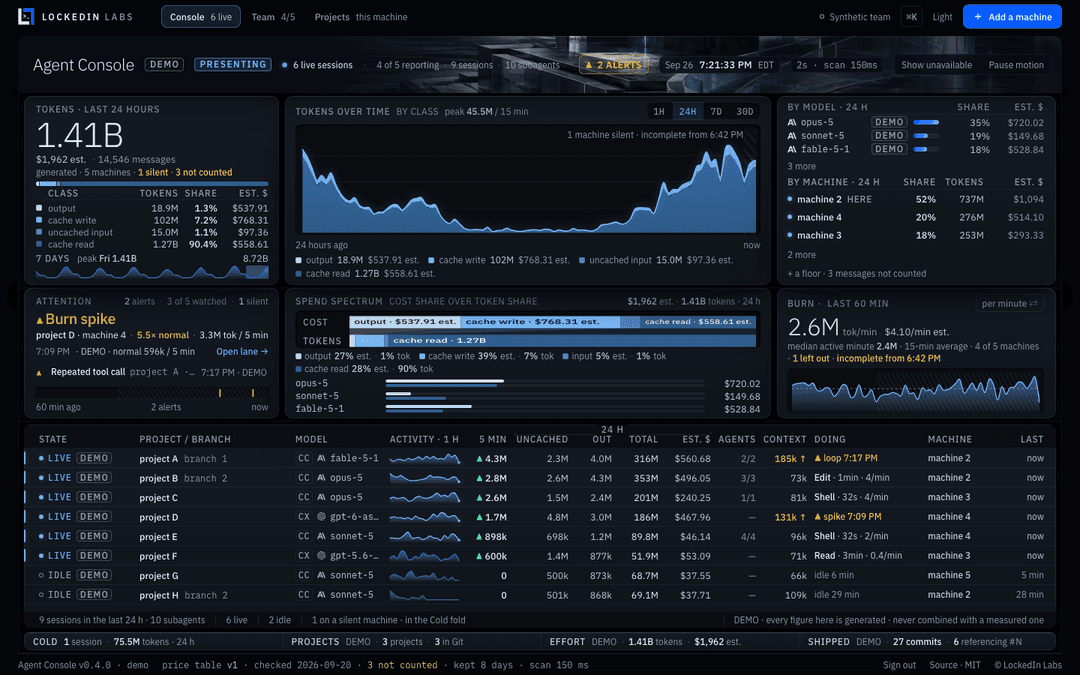This screenshot has height=675, width=1080.
Task: Click the Anthropic icon beside fable-5-1 in project A row
Action: point(321,458)
